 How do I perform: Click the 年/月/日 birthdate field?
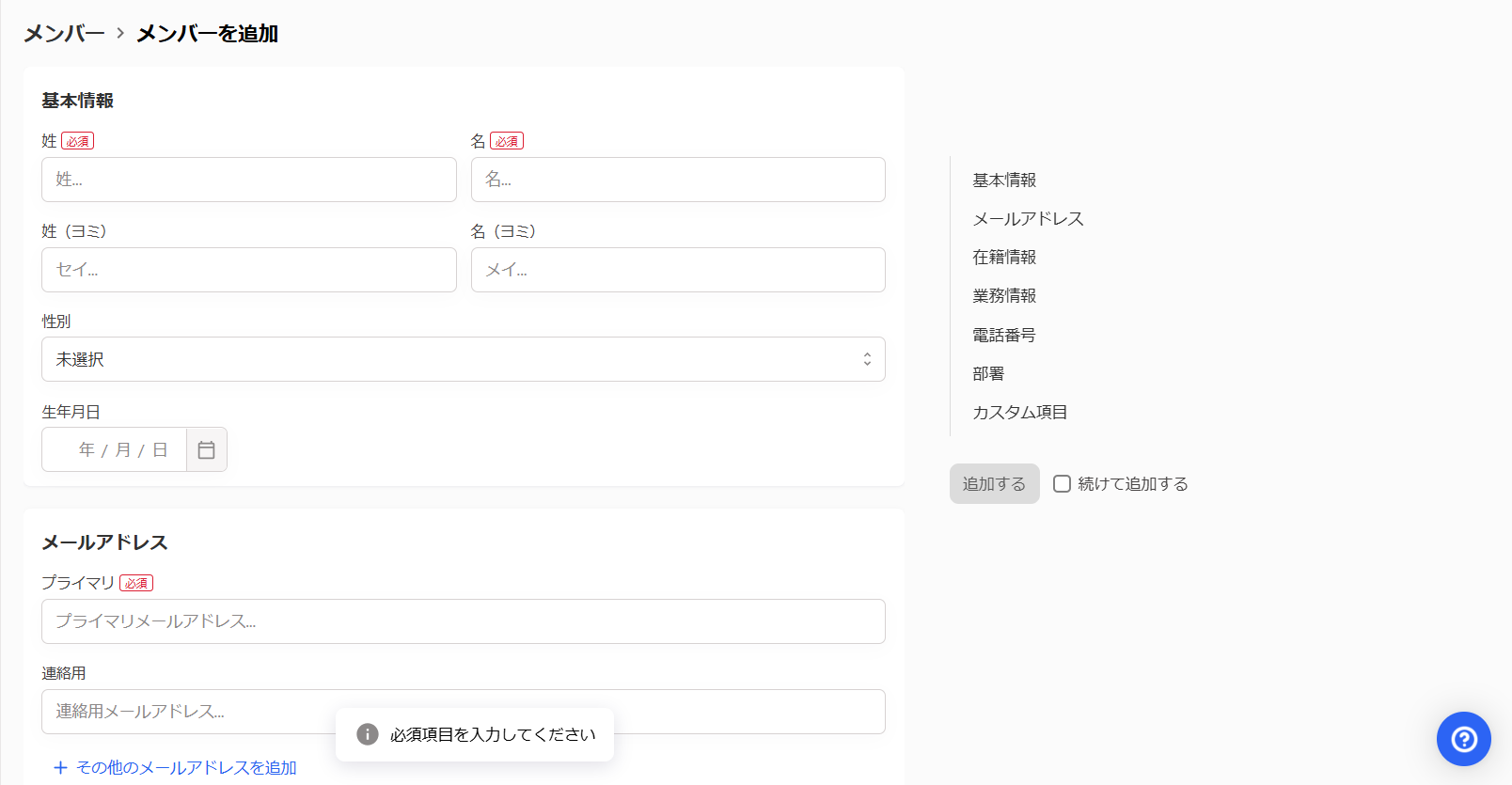(x=115, y=450)
